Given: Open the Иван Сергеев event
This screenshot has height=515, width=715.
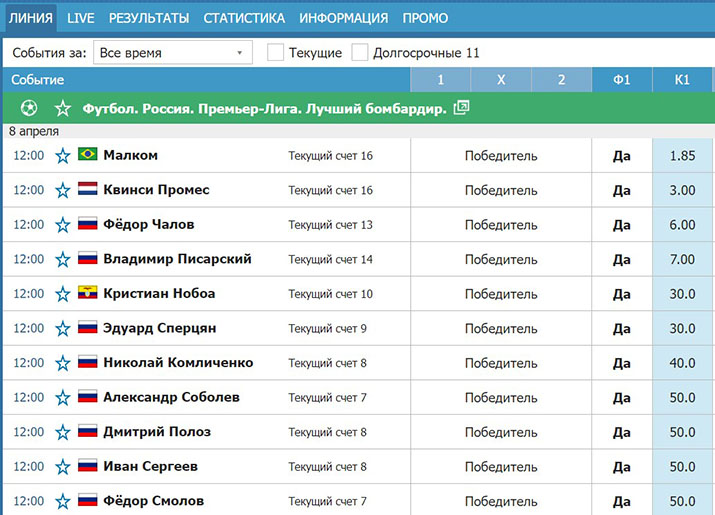Looking at the screenshot, I should 150,466.
